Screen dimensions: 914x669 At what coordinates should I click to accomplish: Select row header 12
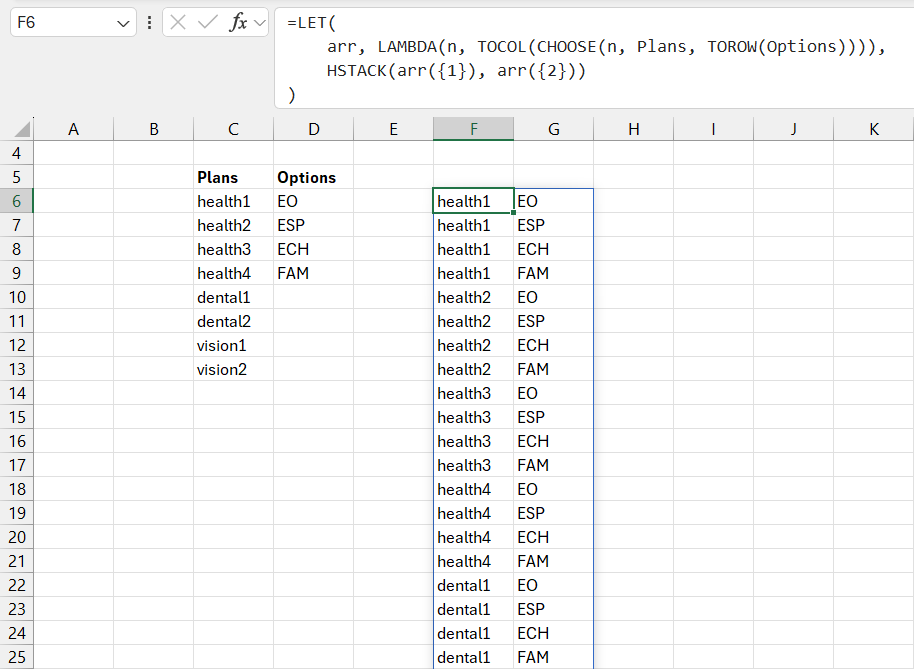click(17, 345)
